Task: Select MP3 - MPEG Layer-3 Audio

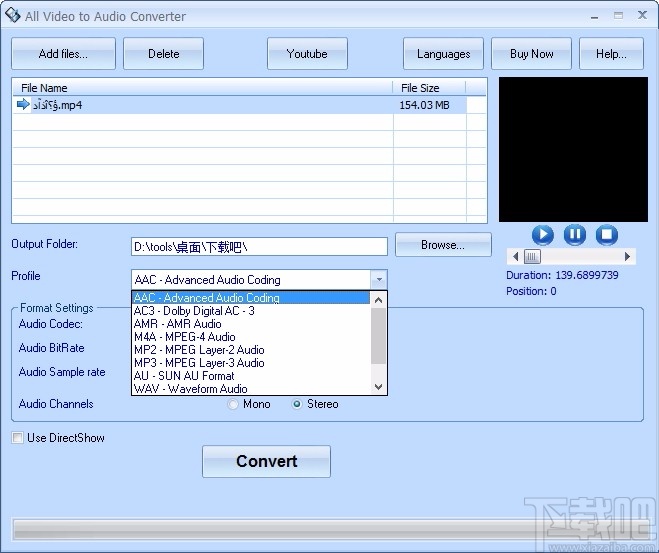Action: (251, 363)
